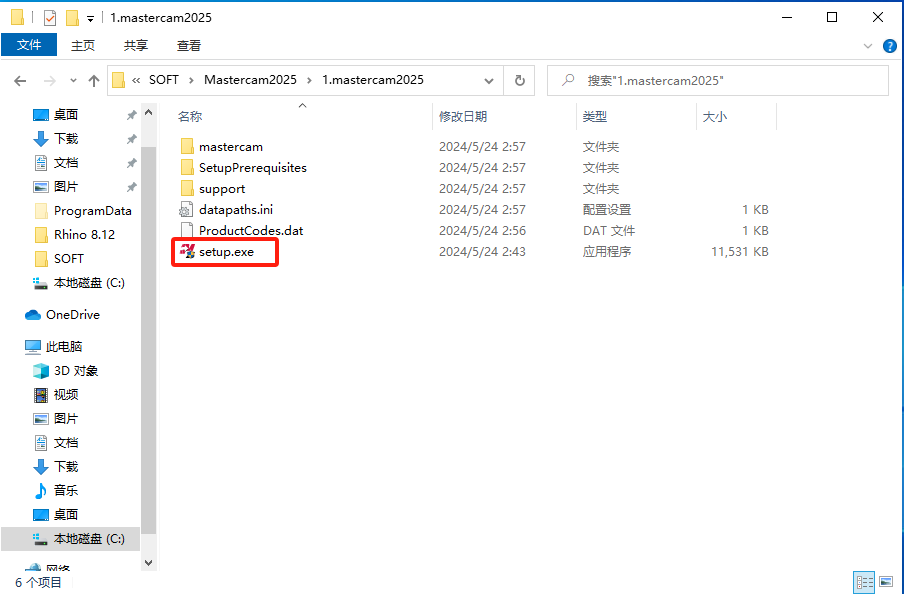Open pinned 下载 quick access item
The width and height of the screenshot is (904, 594).
tap(56, 139)
